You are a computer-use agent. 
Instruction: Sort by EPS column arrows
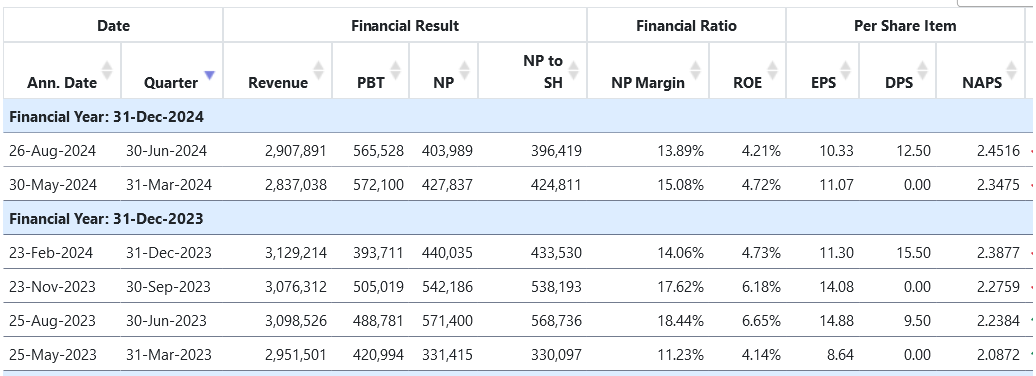click(846, 70)
